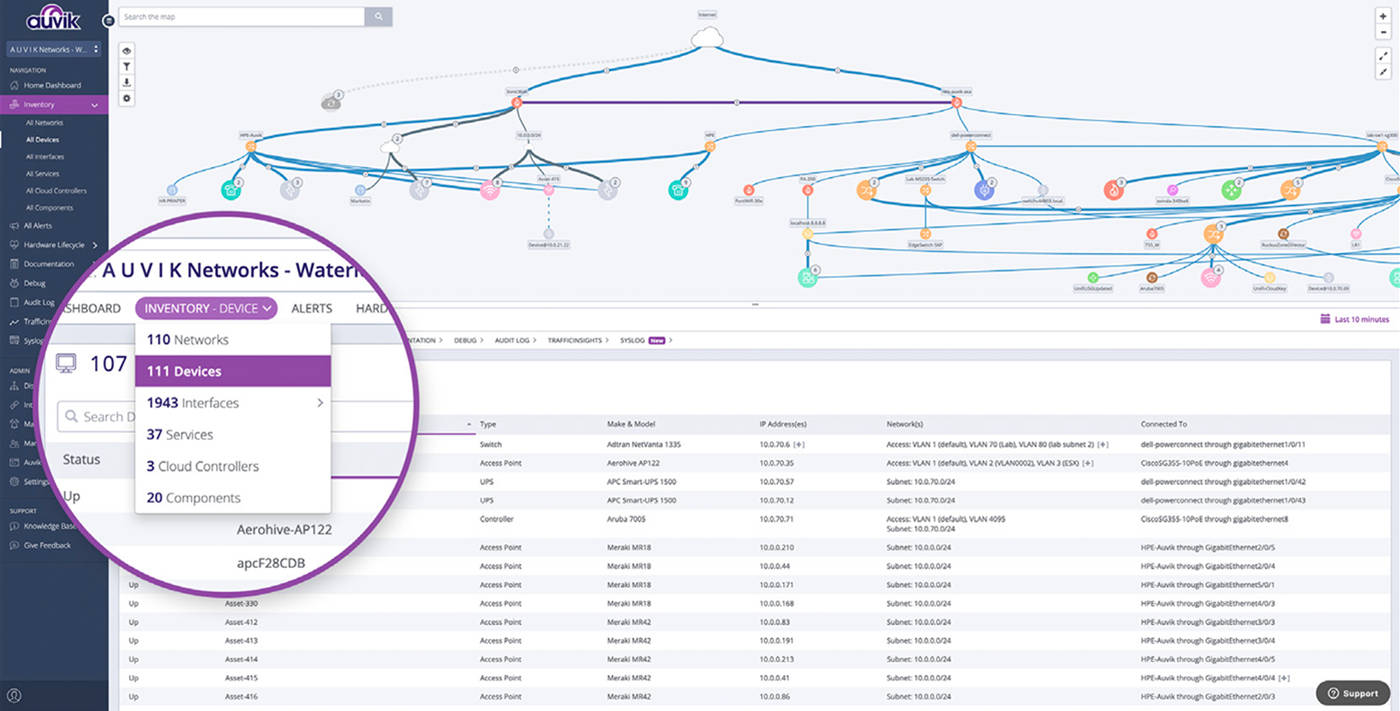Open Give Feedback link in sidebar
This screenshot has height=711, width=1400.
[47, 545]
